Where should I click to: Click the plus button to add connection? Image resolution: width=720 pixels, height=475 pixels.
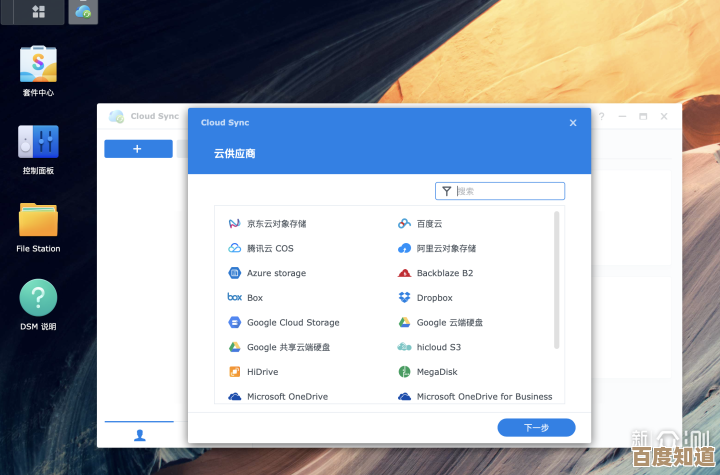138,148
